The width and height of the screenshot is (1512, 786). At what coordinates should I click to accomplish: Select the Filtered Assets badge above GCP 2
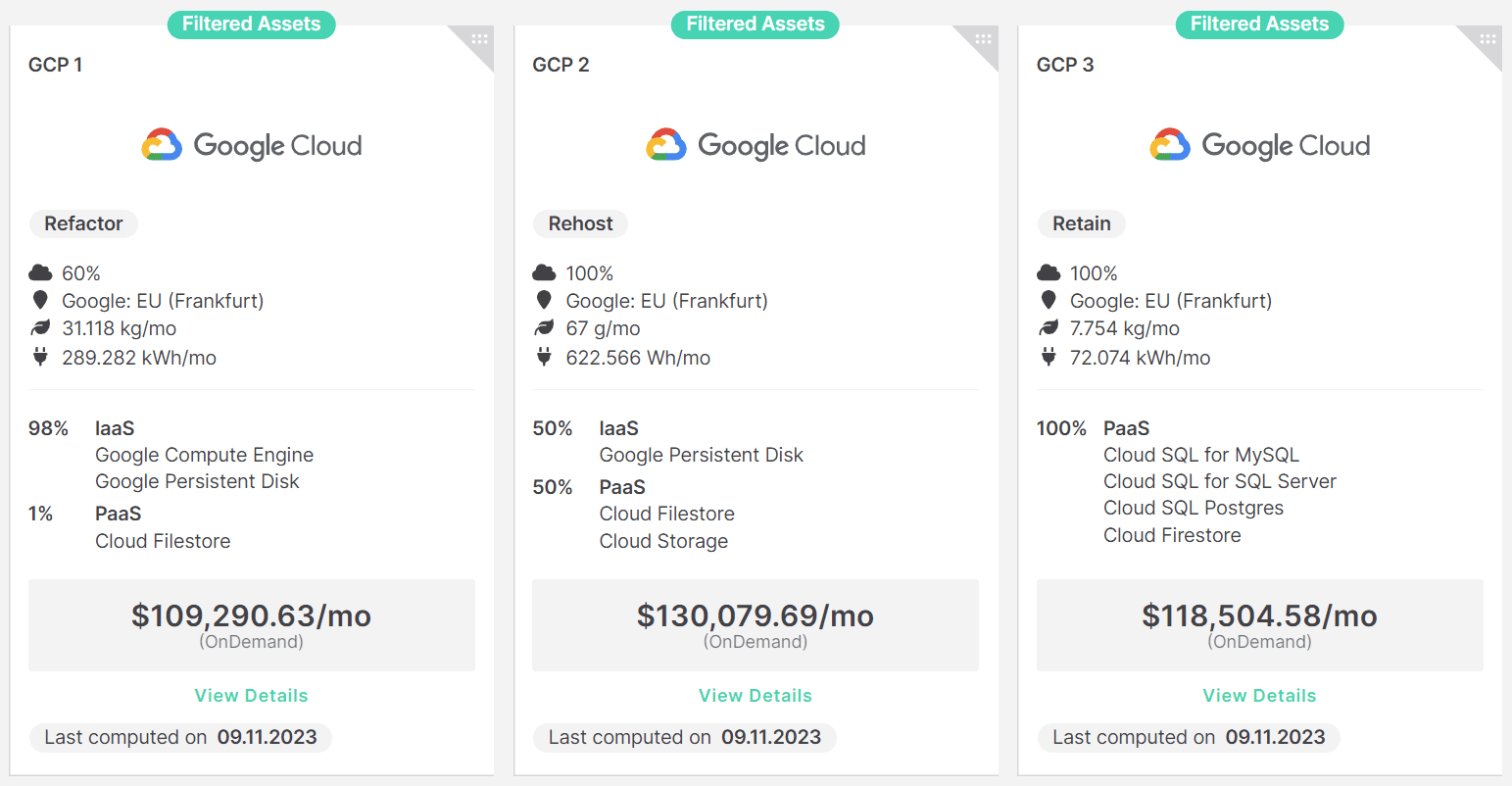(x=755, y=25)
